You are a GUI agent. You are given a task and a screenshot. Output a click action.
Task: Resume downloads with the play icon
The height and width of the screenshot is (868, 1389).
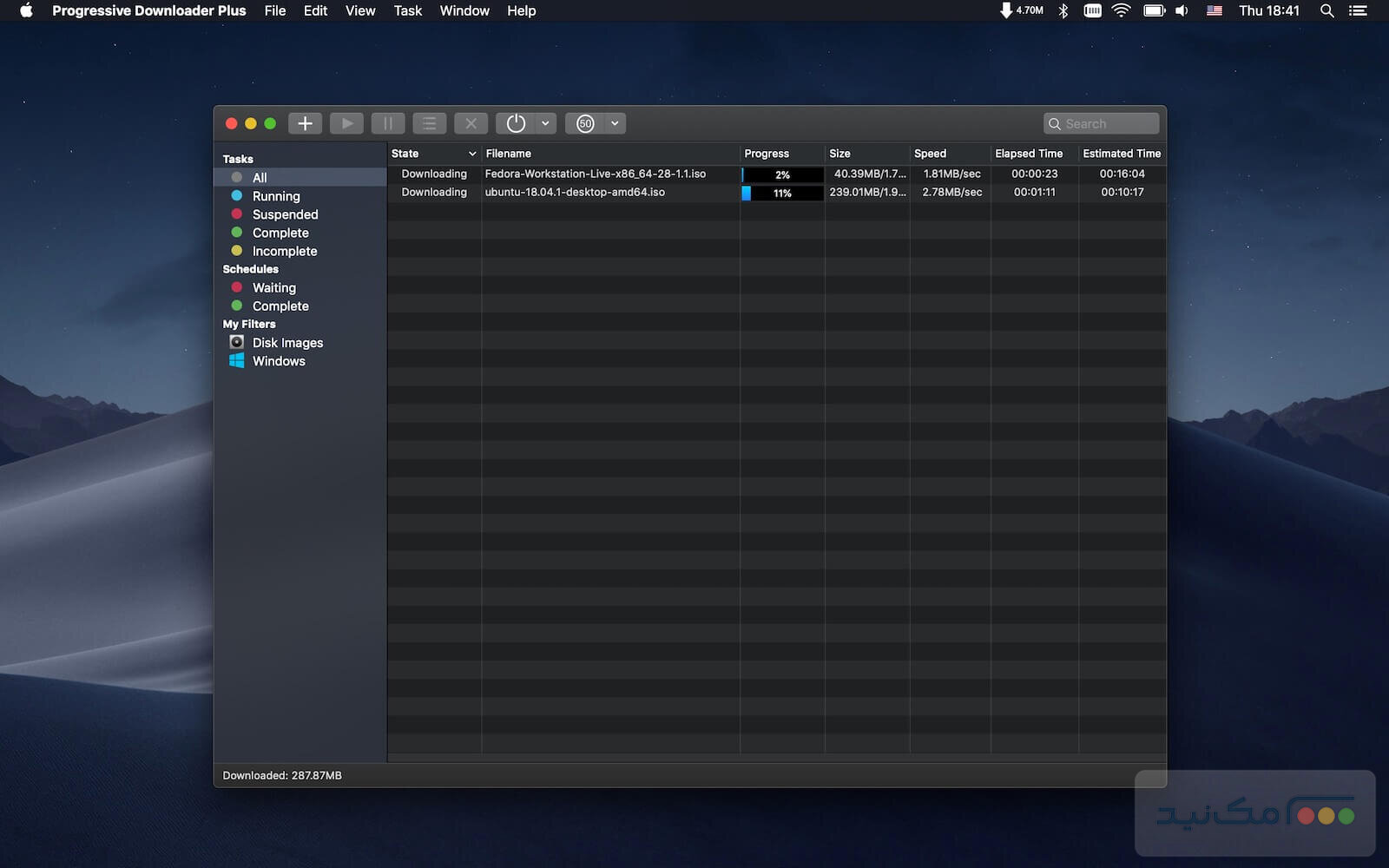(x=346, y=122)
